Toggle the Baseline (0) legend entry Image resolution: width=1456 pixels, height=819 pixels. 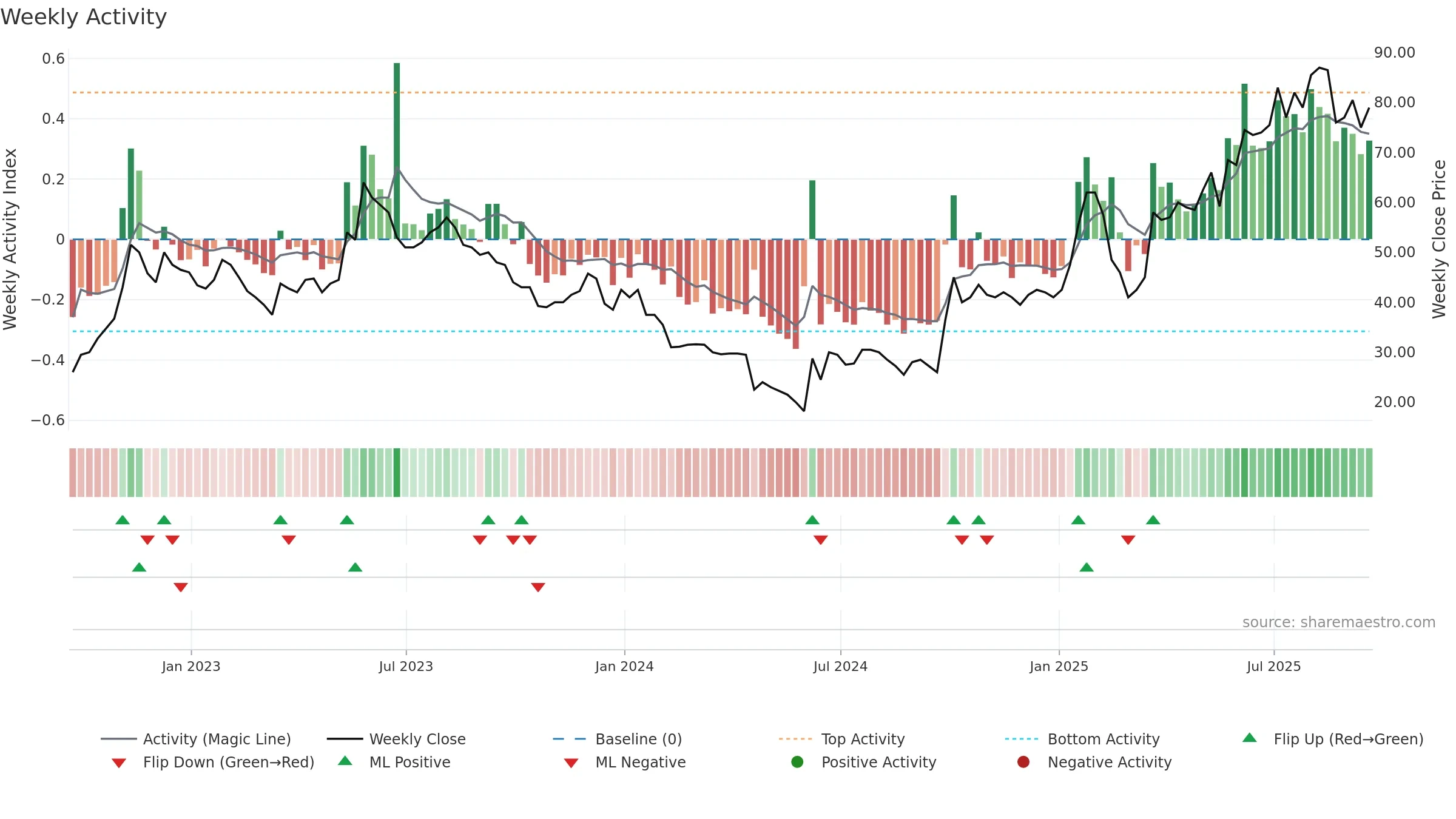pos(618,739)
